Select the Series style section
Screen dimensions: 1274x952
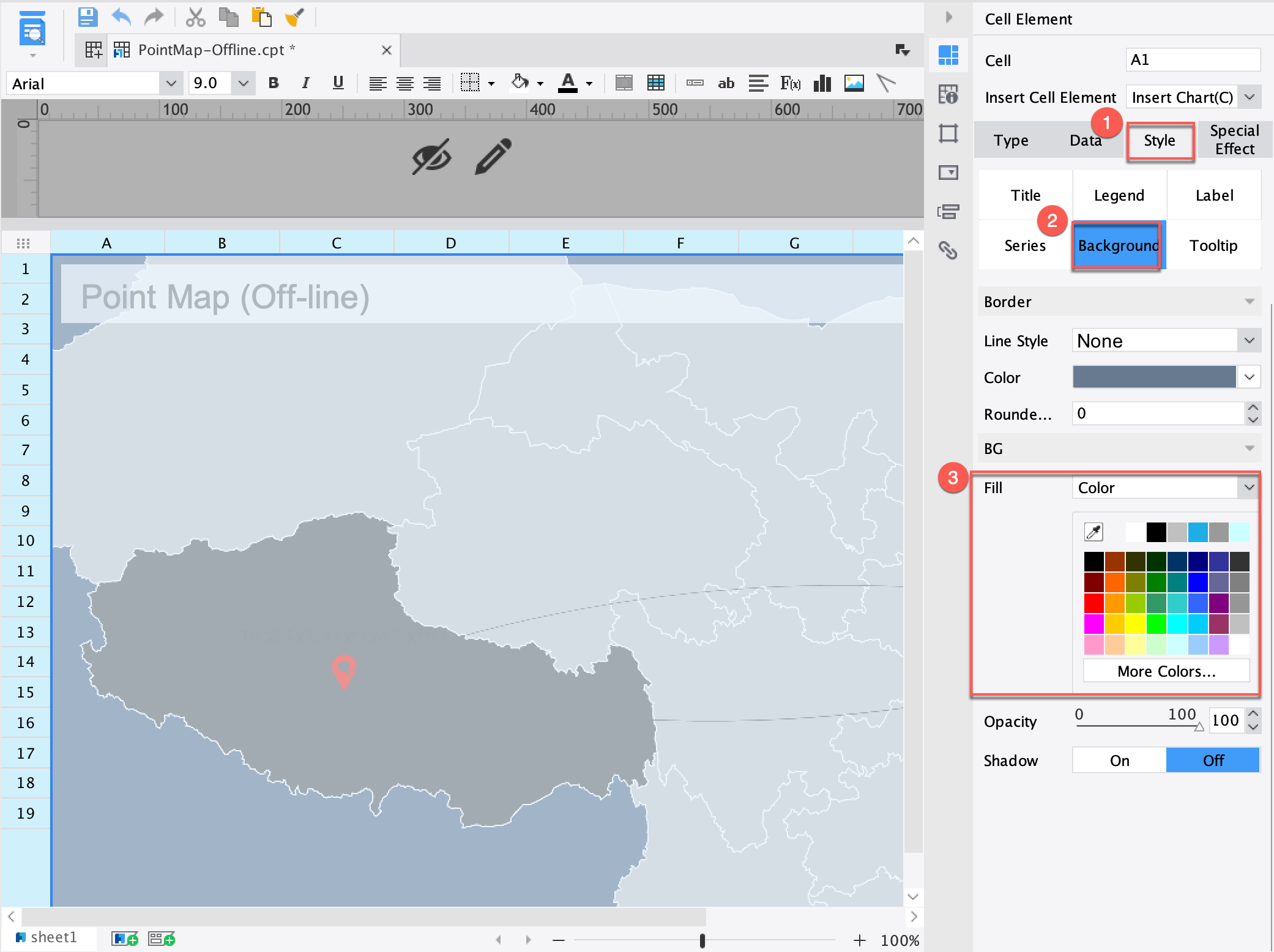click(1025, 245)
